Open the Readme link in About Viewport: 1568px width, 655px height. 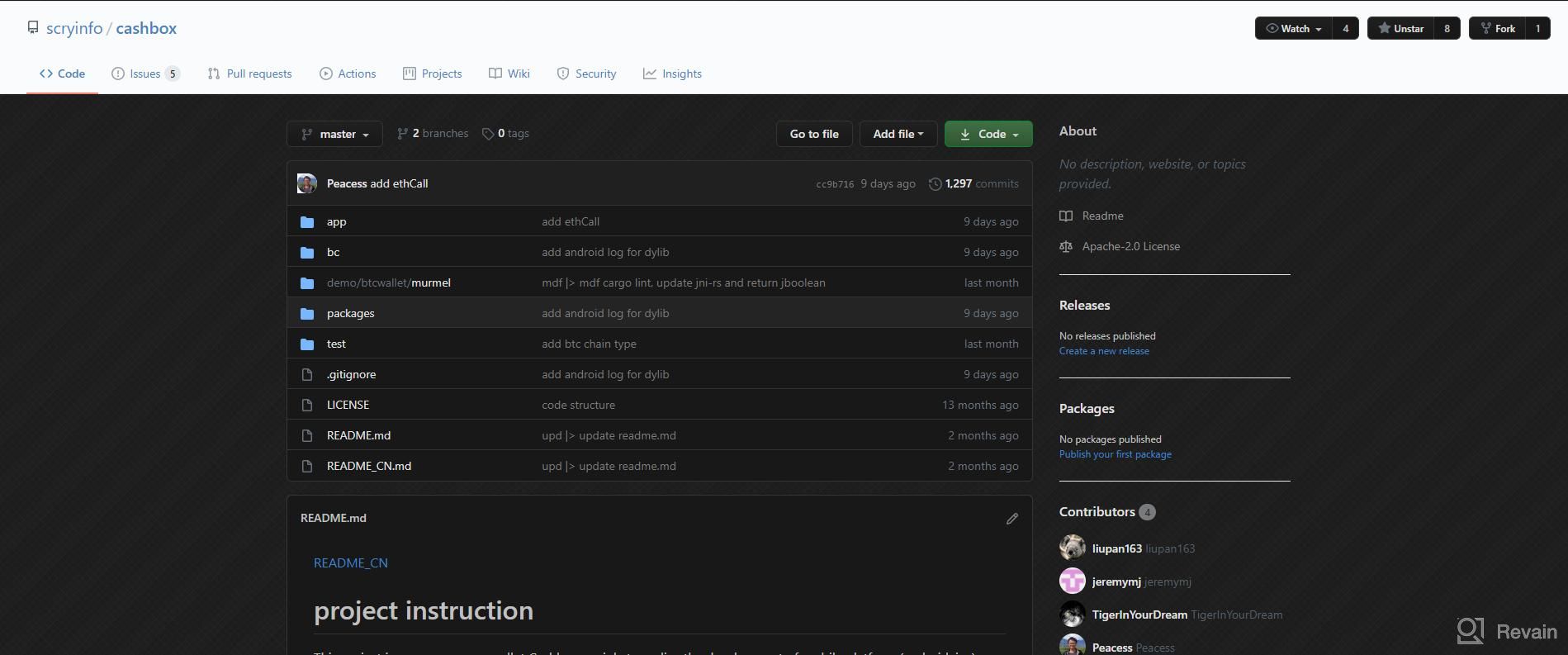click(x=1092, y=216)
